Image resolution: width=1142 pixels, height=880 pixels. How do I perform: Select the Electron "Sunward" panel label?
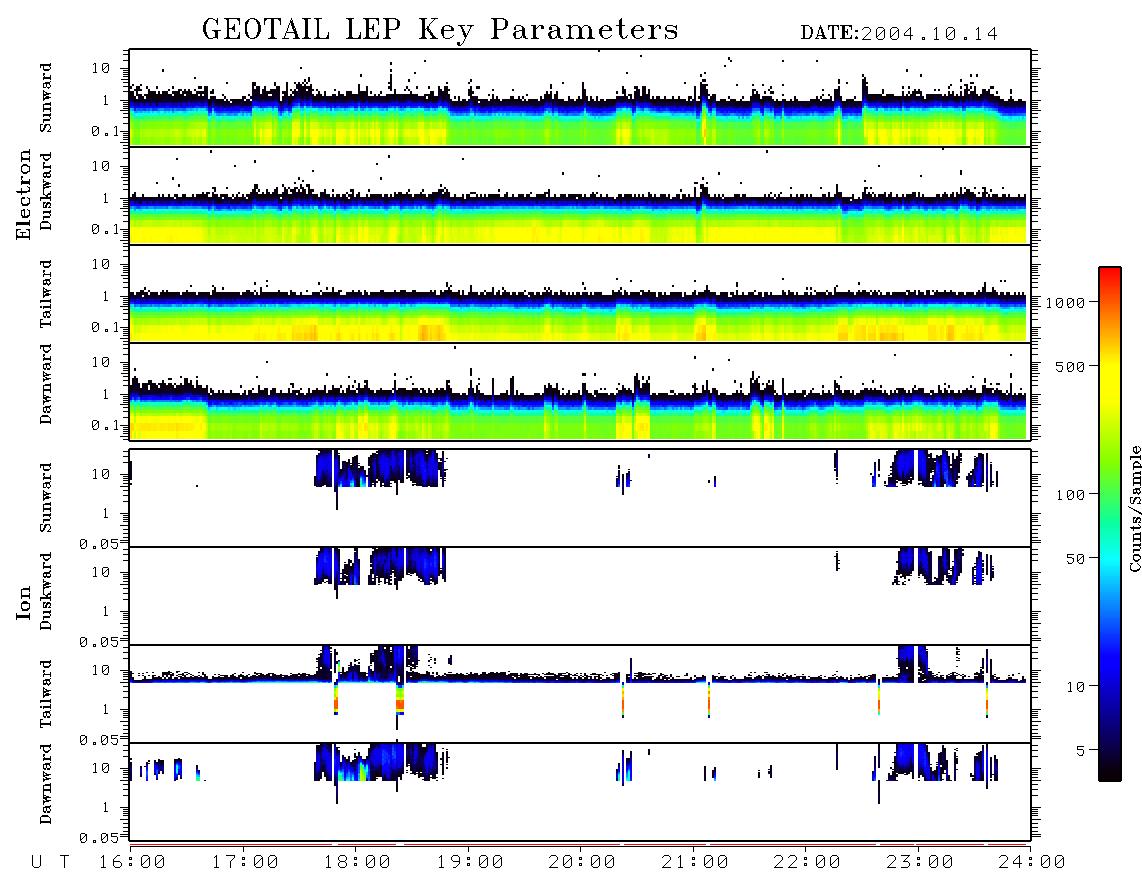[x=46, y=98]
